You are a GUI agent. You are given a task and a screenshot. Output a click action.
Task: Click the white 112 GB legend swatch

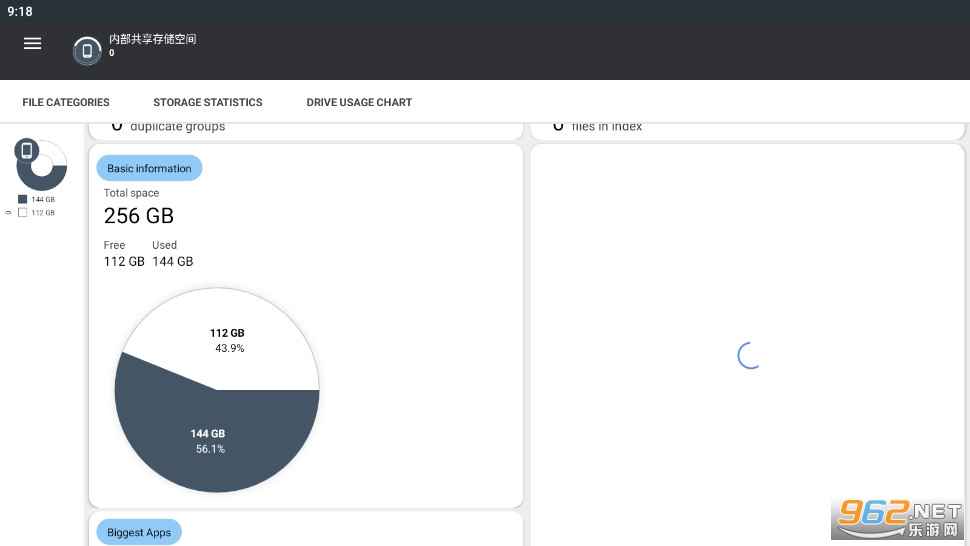[23, 212]
